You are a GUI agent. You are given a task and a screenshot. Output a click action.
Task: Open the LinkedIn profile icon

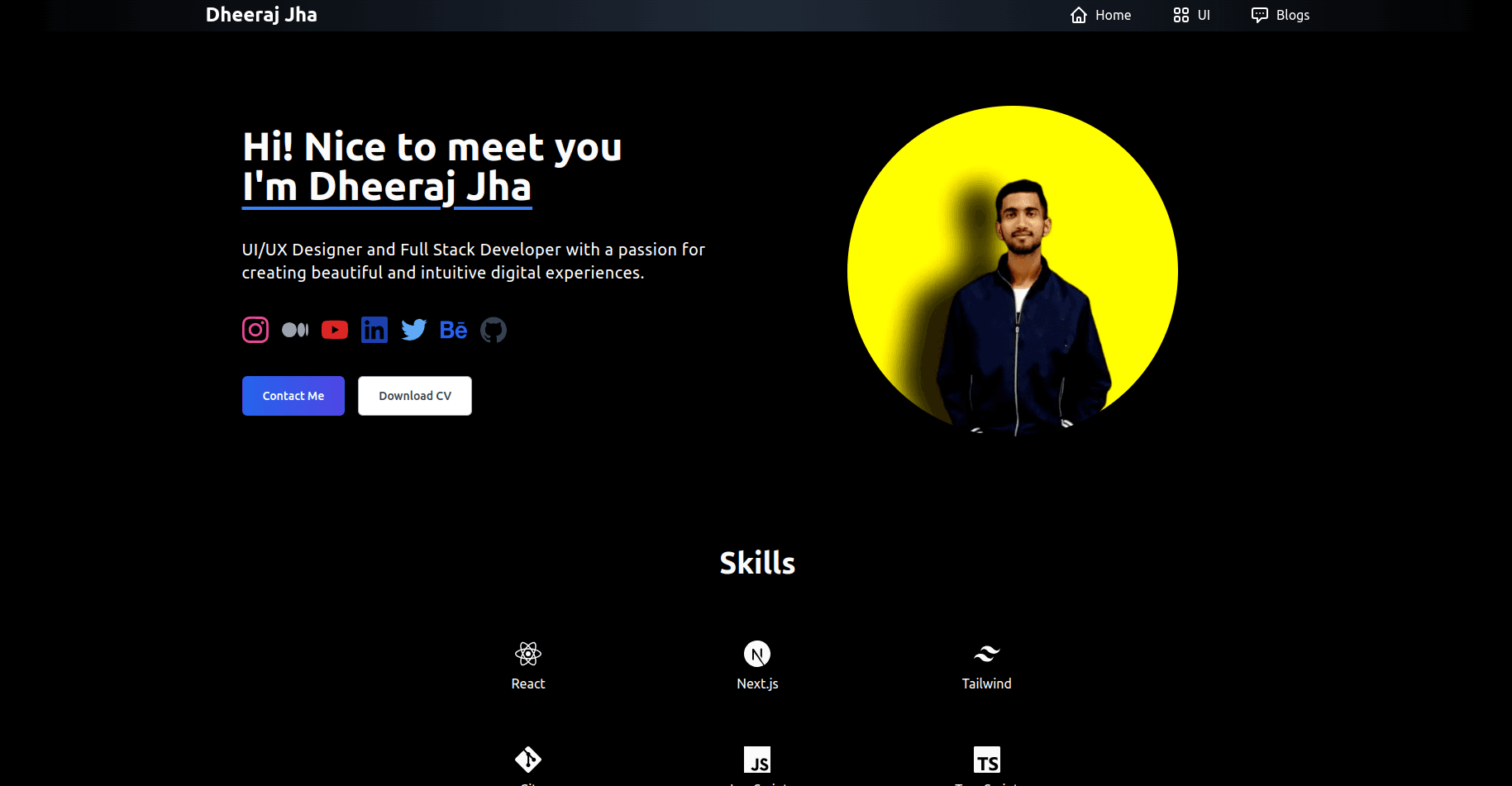pos(374,330)
